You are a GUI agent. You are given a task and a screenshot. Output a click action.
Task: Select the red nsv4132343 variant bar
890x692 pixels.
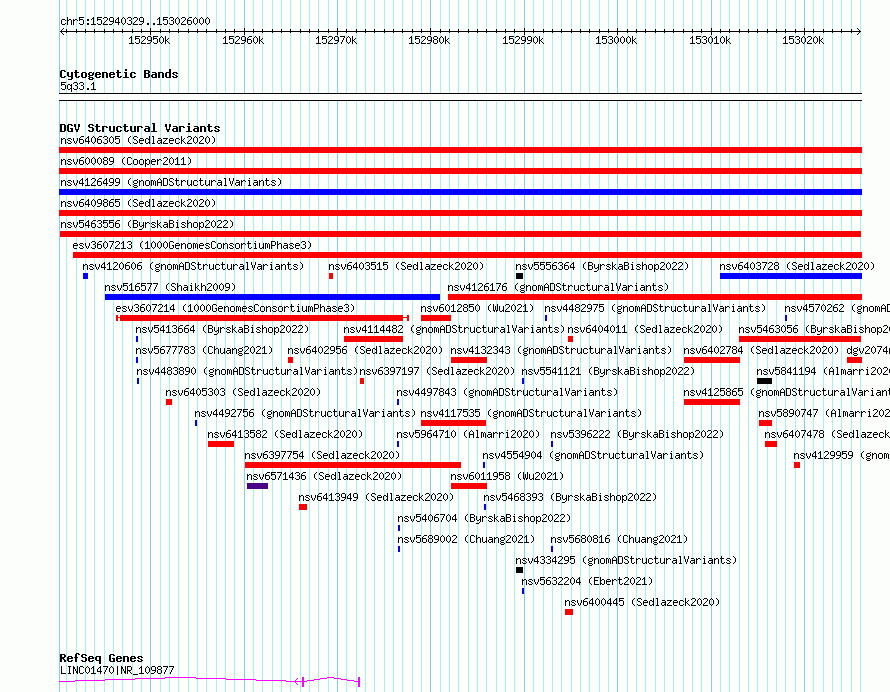click(x=469, y=360)
